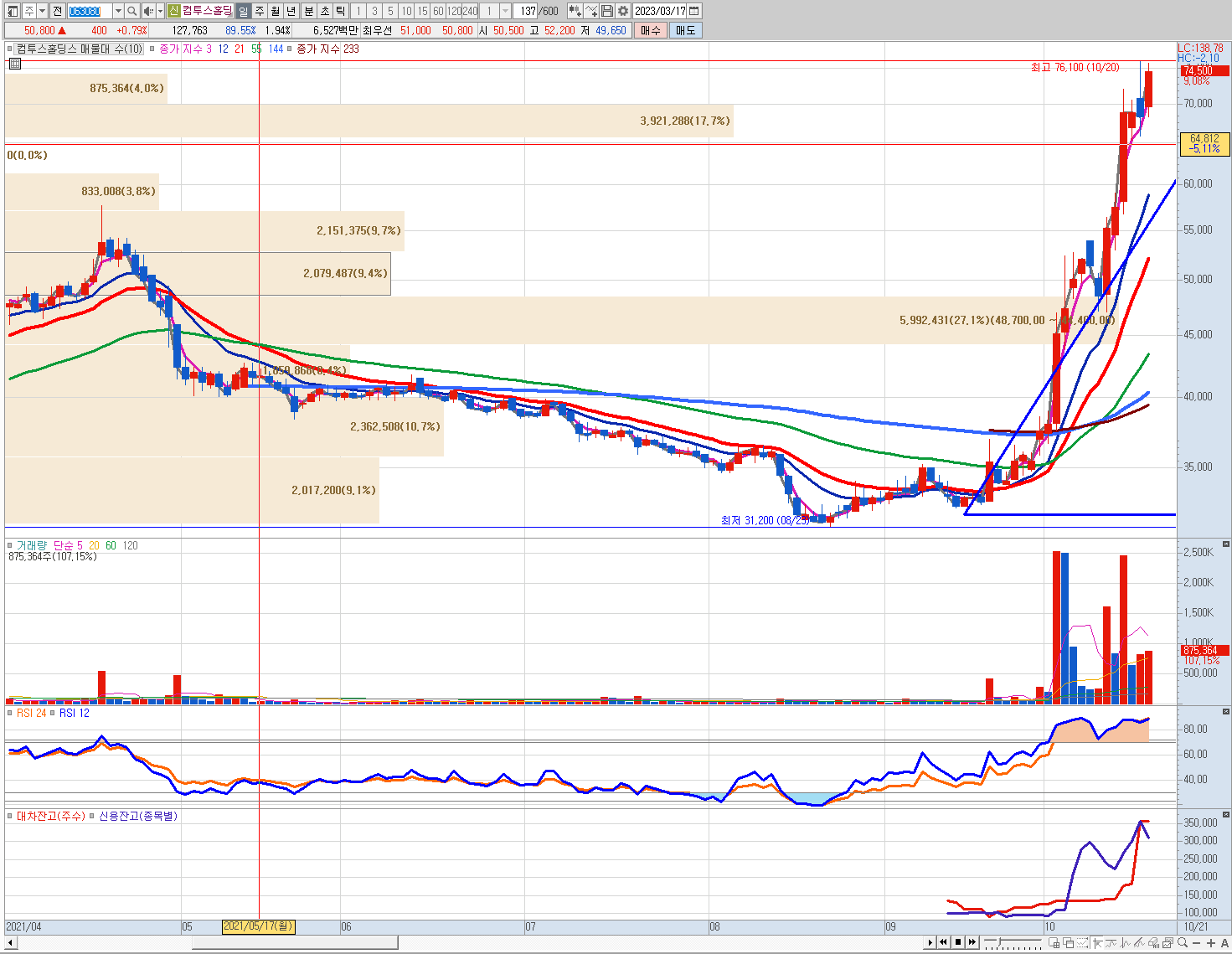Switch to the 월 monthly chart tab
Image resolution: width=1232 pixels, height=954 pixels.
[276, 11]
